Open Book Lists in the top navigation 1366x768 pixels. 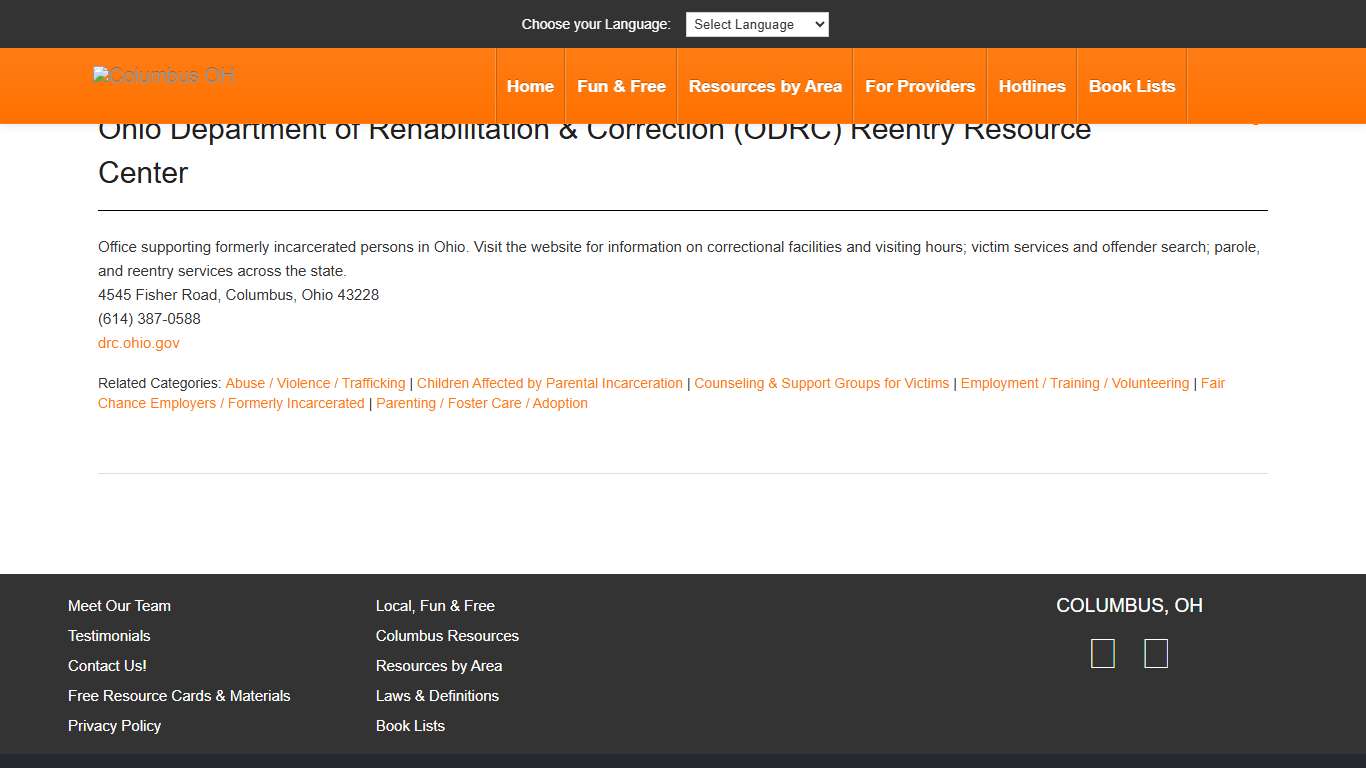[1131, 86]
